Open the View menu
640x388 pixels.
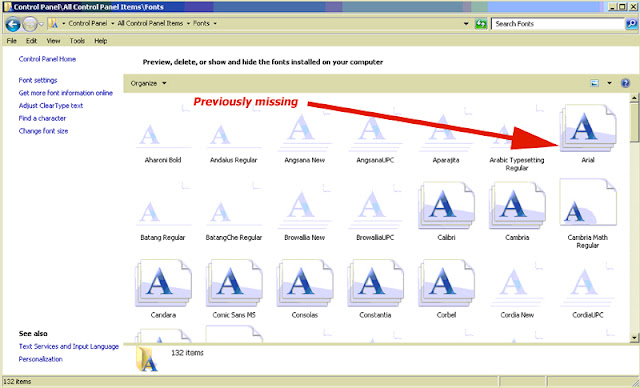[x=53, y=41]
